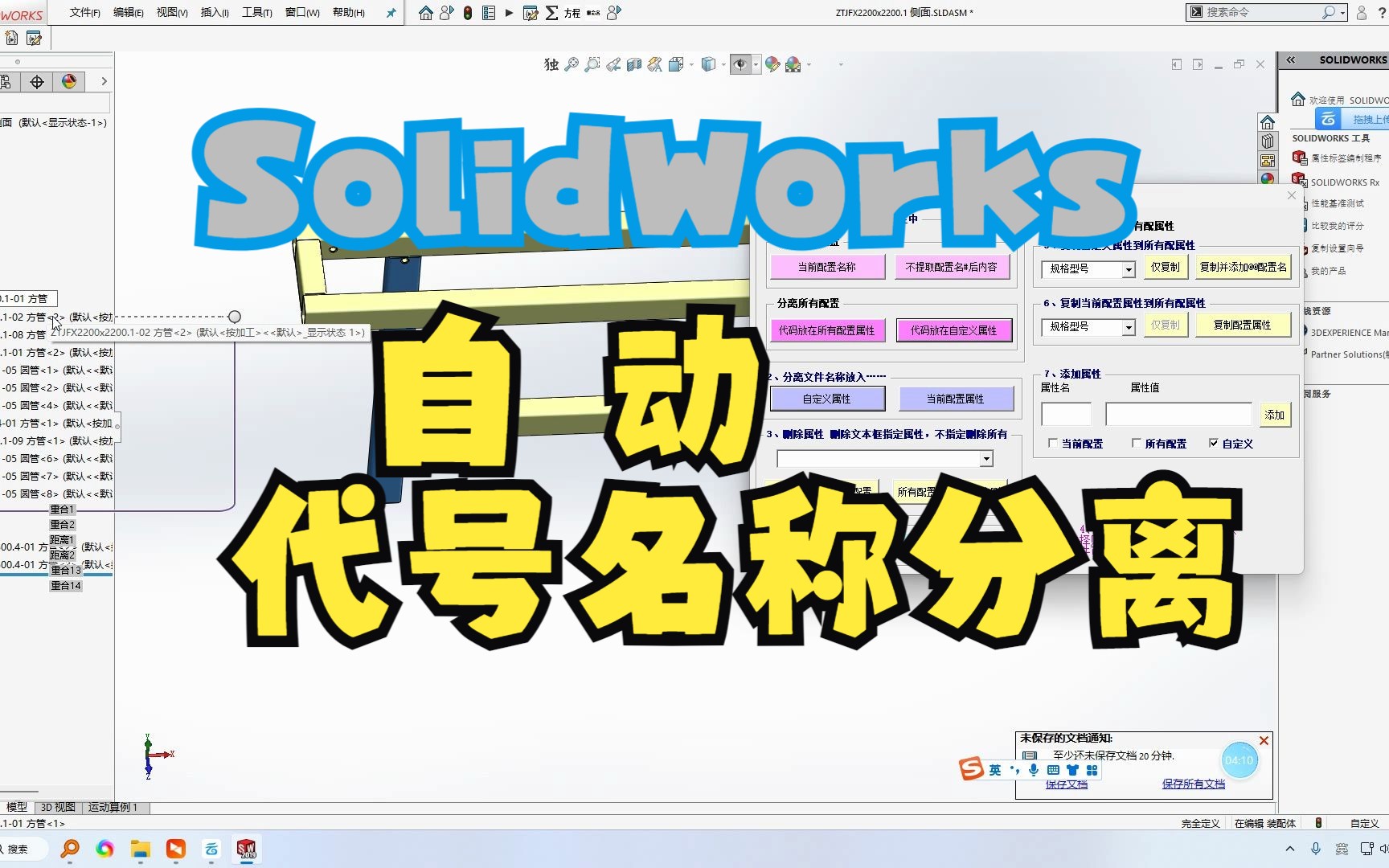Click the 属性值 input field
Image resolution: width=1389 pixels, height=868 pixels.
pos(1178,414)
